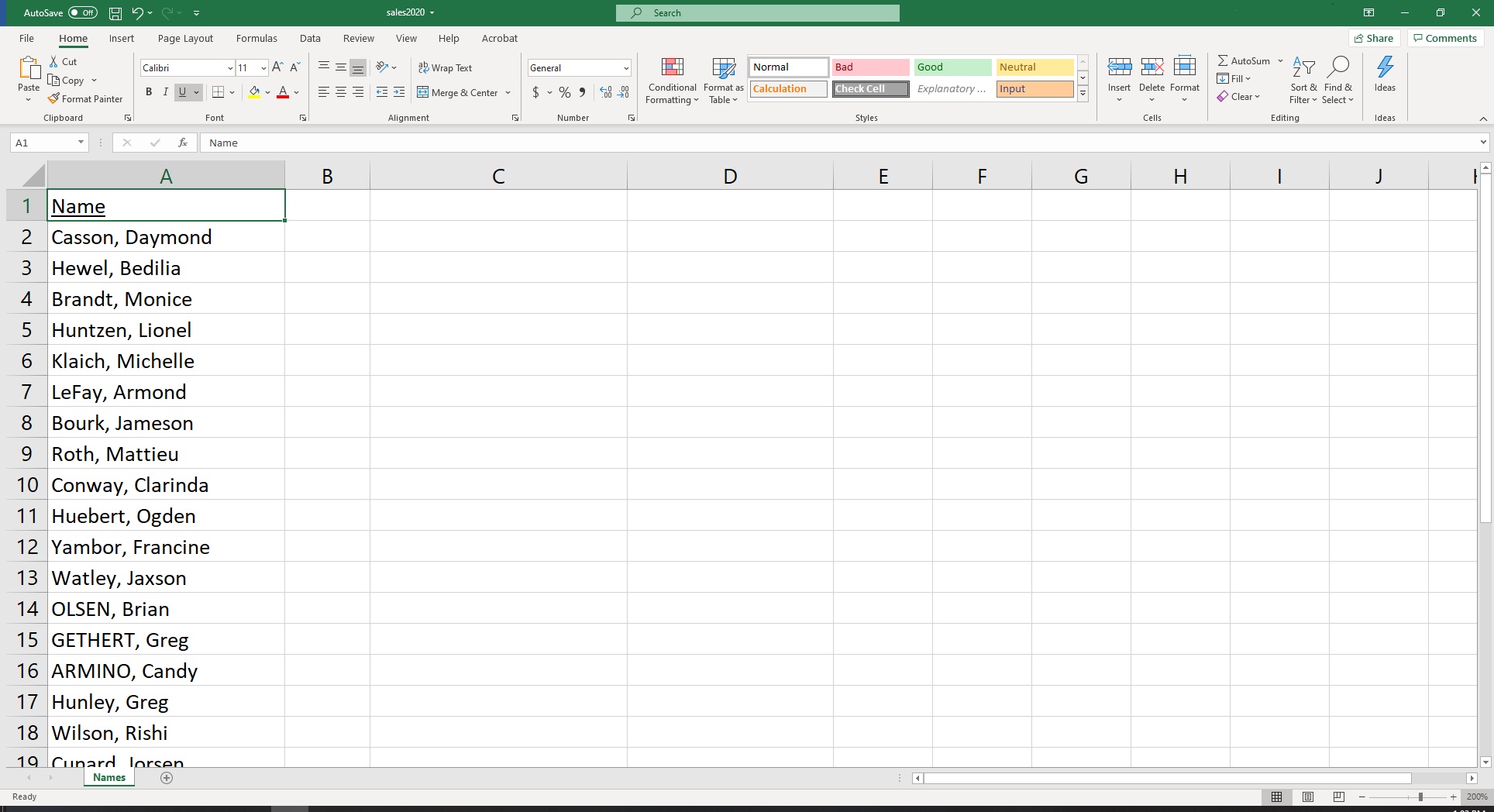Increase font size with larger A icon
Screen dimensions: 1494x812
277,67
